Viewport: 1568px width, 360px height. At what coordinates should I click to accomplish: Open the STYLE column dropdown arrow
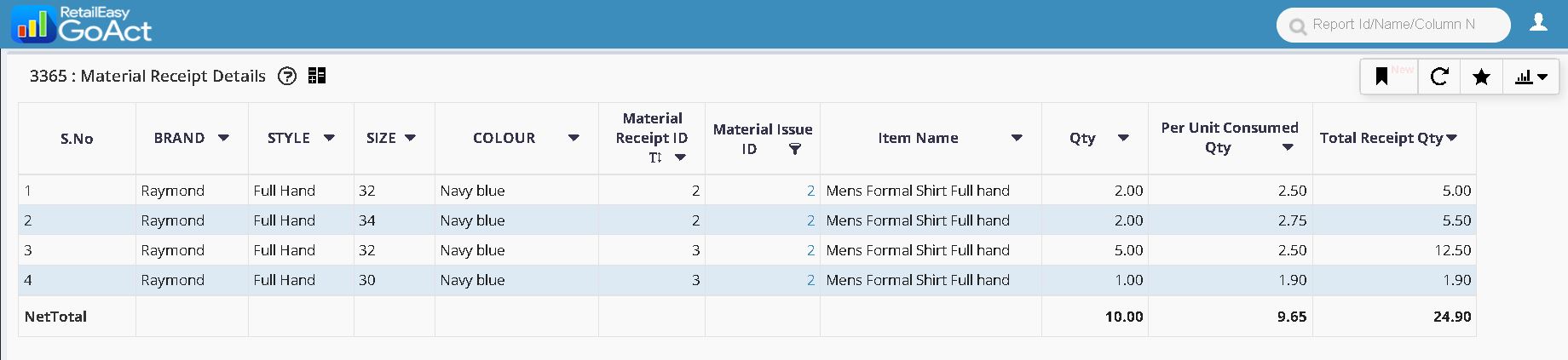tap(329, 138)
